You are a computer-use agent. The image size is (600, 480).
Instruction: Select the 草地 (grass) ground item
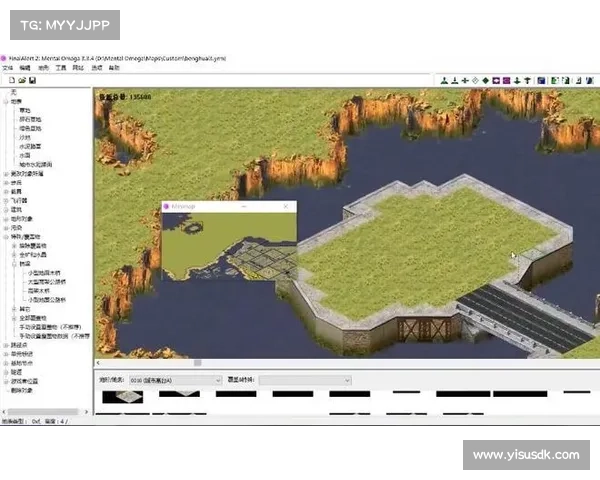pos(25,110)
